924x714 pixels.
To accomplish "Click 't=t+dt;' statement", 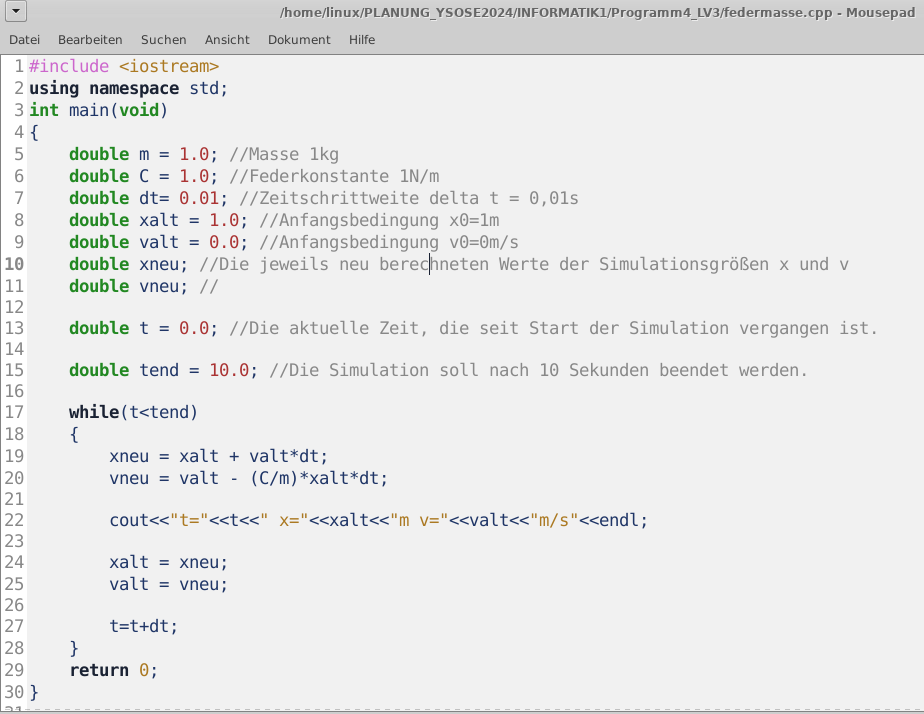I will click(x=143, y=626).
